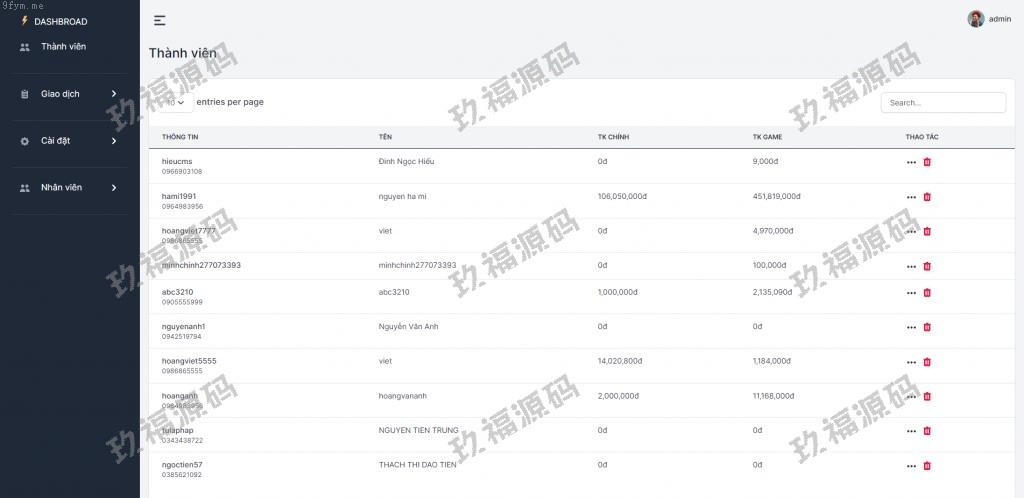Click the hamburger menu toggle icon
Viewport: 1024px width, 498px height.
160,20
